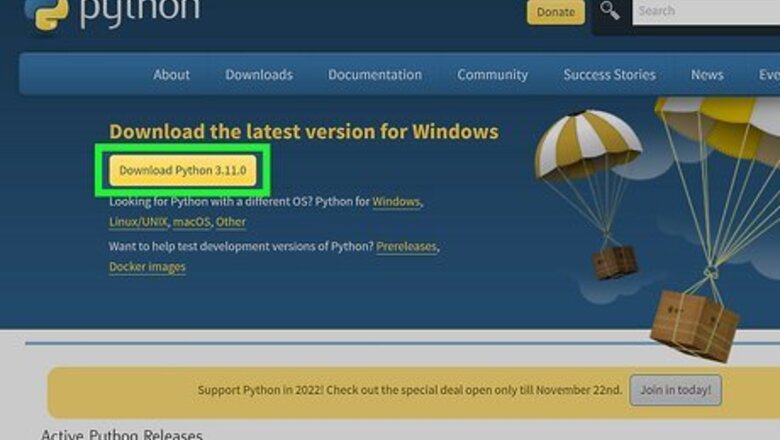
Task: Open the Prereleases link
Action: point(406,247)
